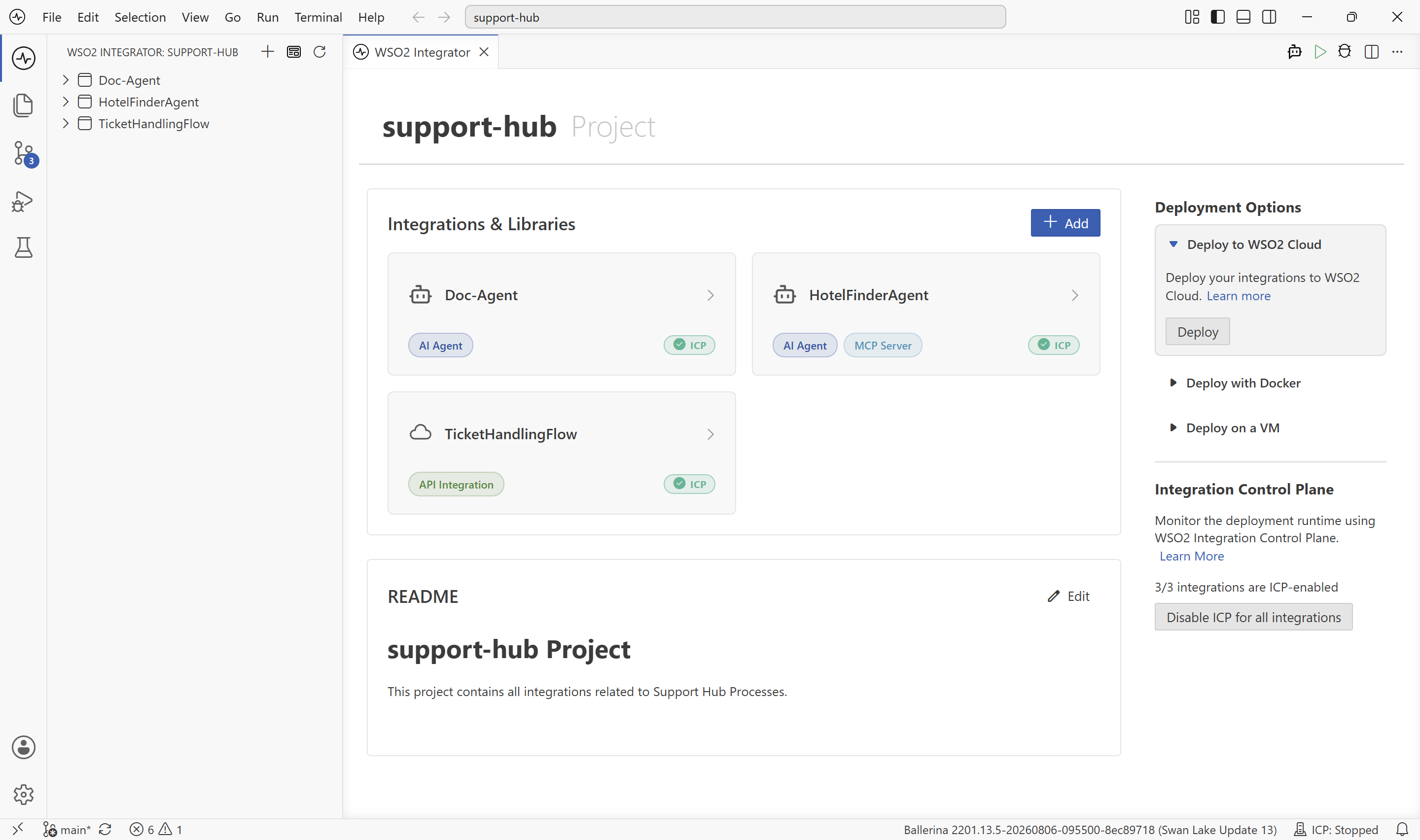Open the notifications bell in status bar
1420x840 pixels.
click(1402, 829)
